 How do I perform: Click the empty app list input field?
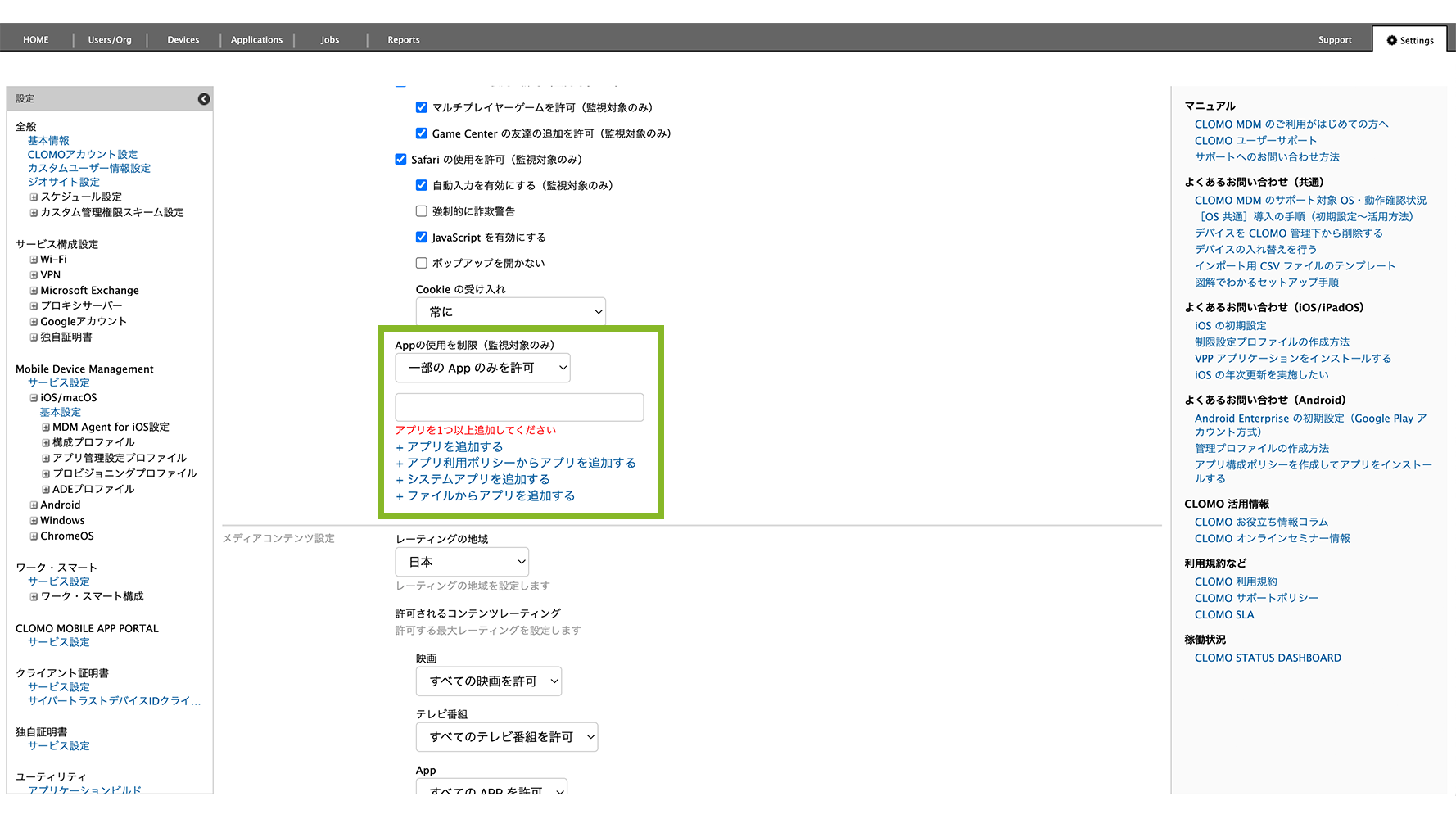(x=519, y=407)
